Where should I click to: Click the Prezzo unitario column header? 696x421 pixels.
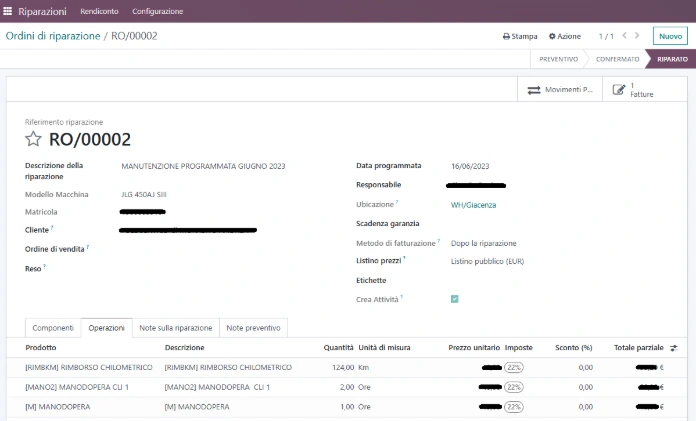474,348
